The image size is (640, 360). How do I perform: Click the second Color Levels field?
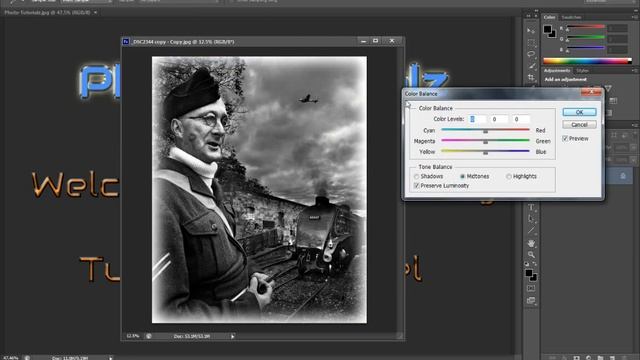499,119
